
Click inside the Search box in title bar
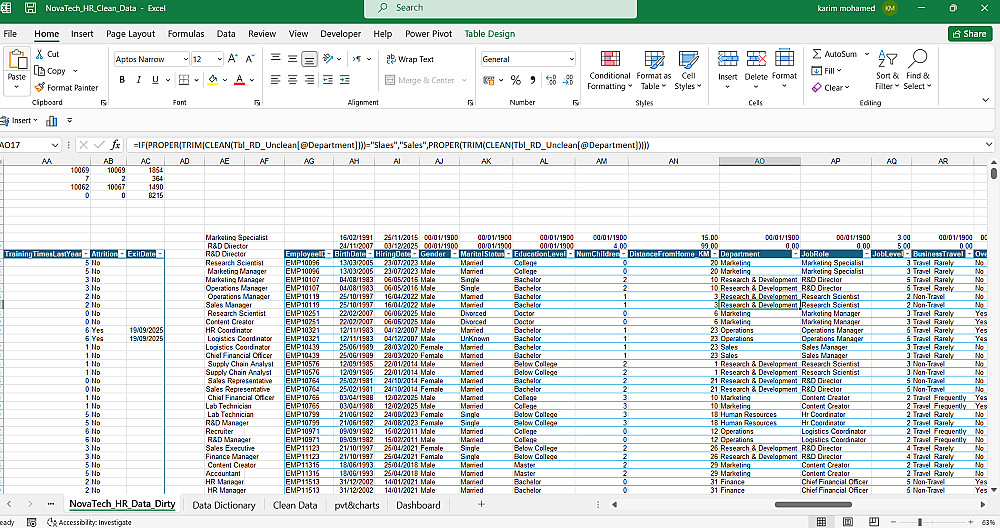(x=500, y=8)
